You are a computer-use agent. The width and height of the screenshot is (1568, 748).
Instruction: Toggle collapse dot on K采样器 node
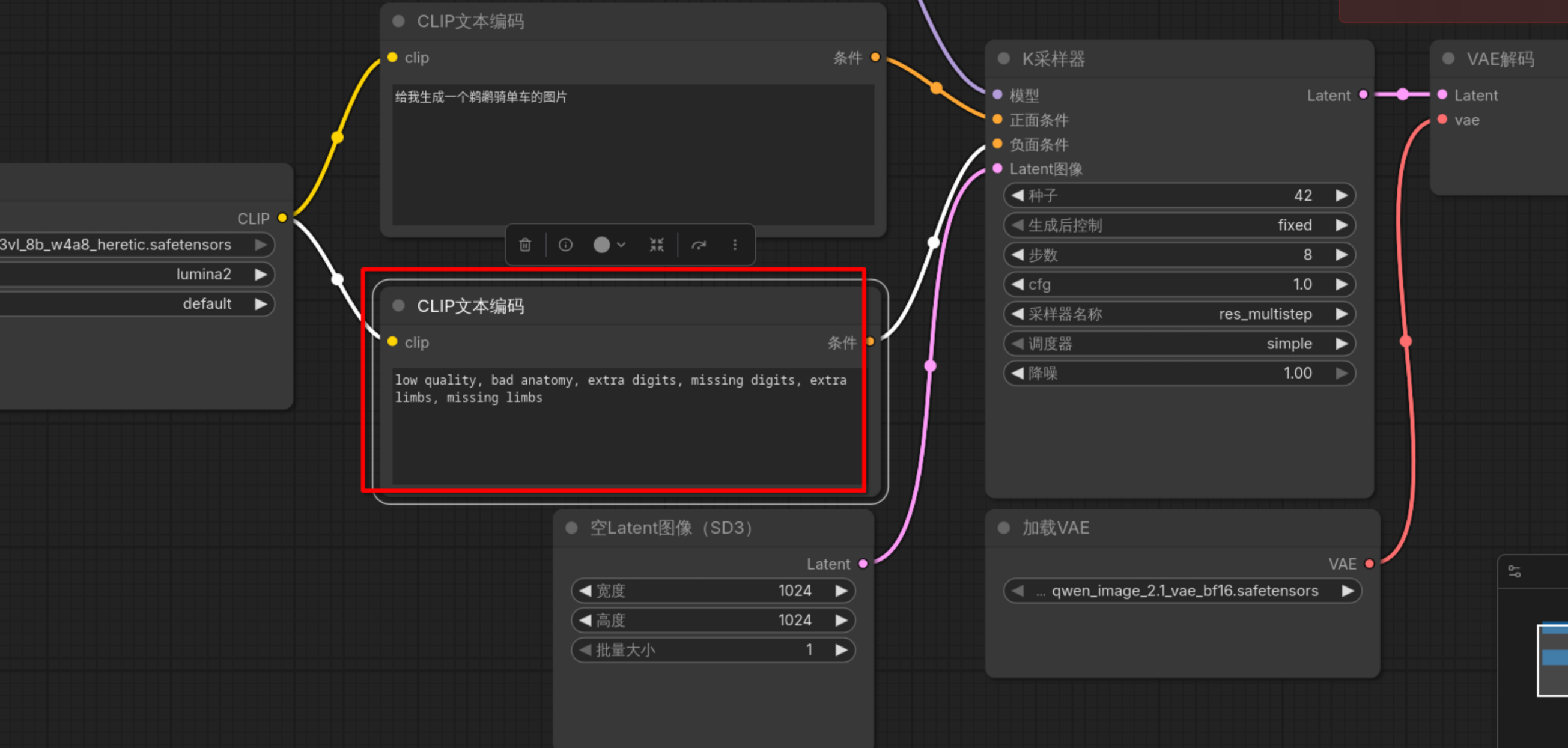point(1004,59)
